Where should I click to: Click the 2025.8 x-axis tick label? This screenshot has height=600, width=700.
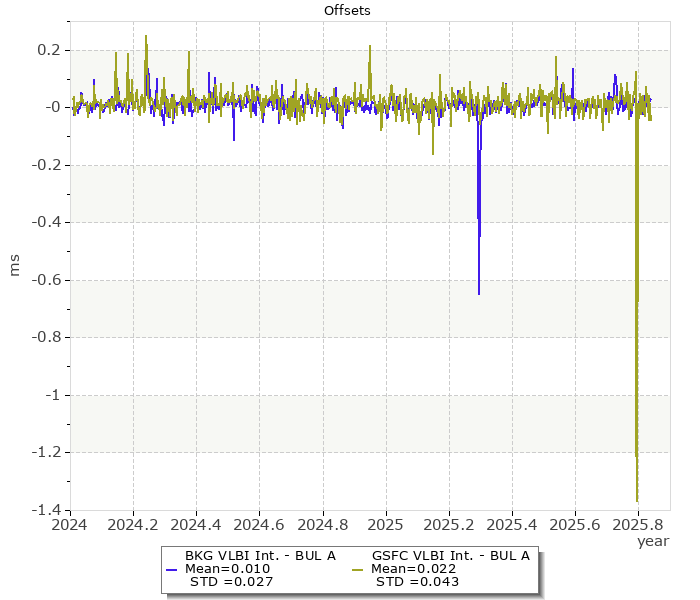638,523
